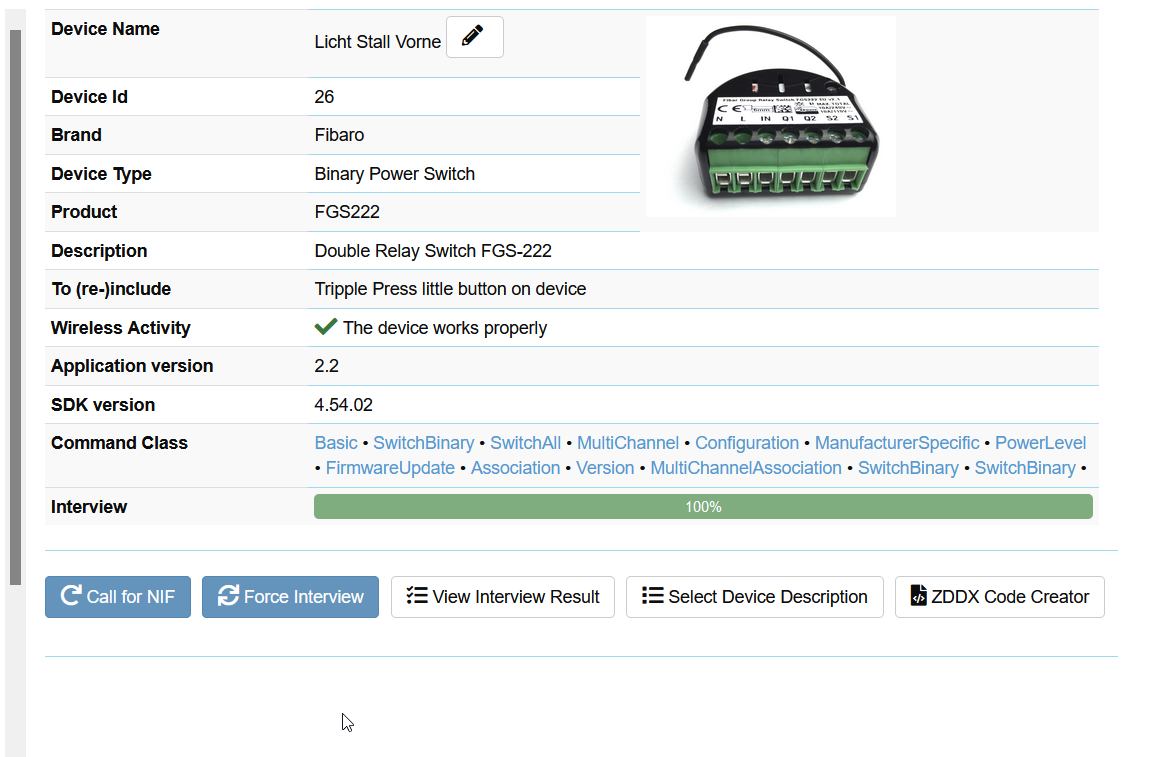
Task: Open the MultiChannelAssociation command class
Action: 746,467
